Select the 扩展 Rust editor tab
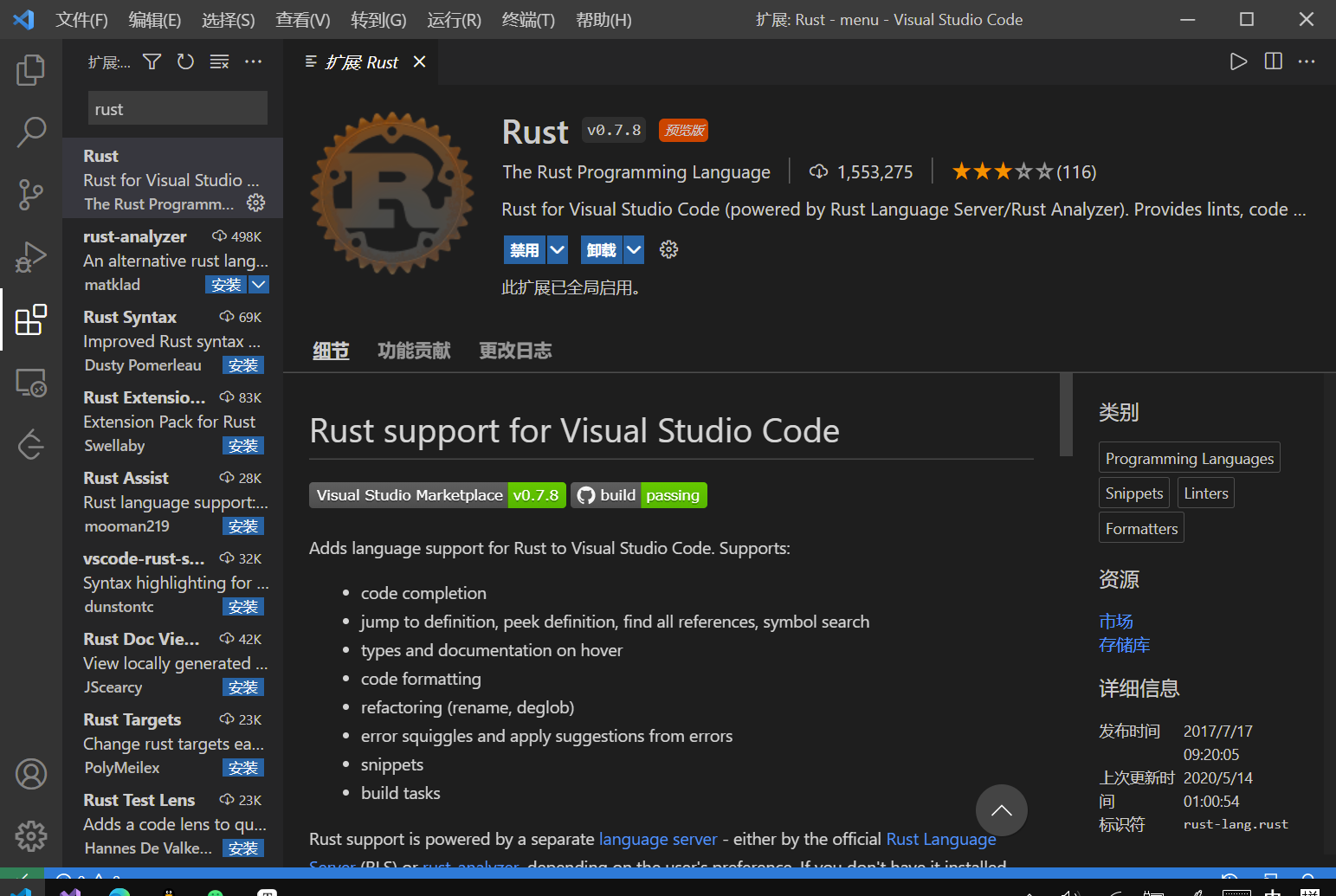The width and height of the screenshot is (1336, 896). click(x=362, y=61)
